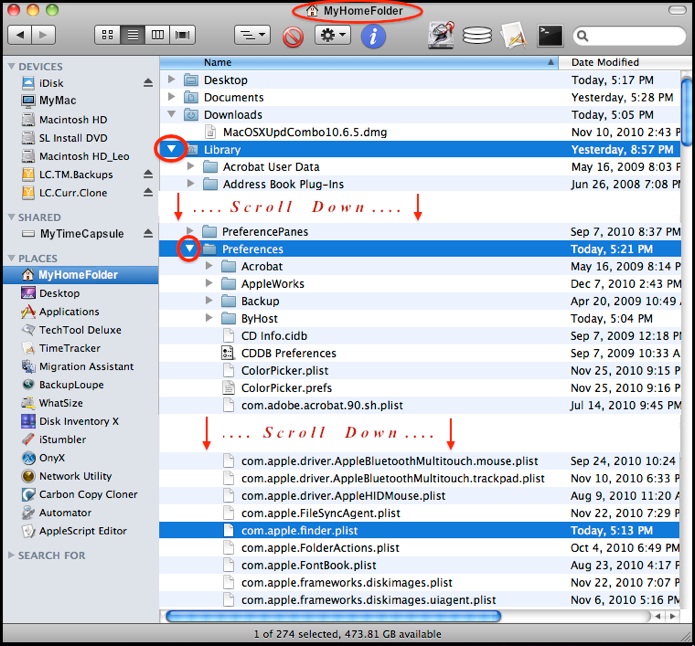Expand the Documents folder disclosure triangle
Viewport: 695px width, 646px height.
click(x=172, y=97)
